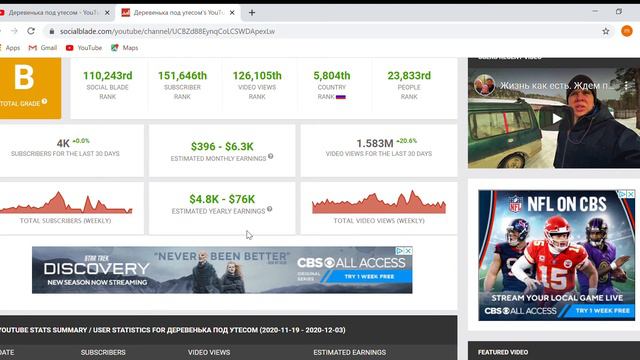Click the 4K subscribers value

tap(63, 144)
